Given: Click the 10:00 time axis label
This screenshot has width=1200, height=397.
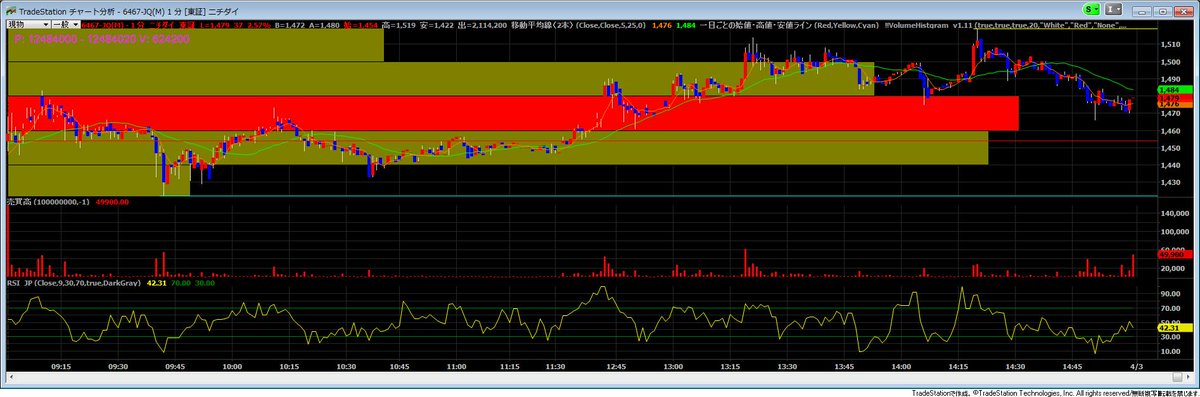Looking at the screenshot, I should coord(232,367).
